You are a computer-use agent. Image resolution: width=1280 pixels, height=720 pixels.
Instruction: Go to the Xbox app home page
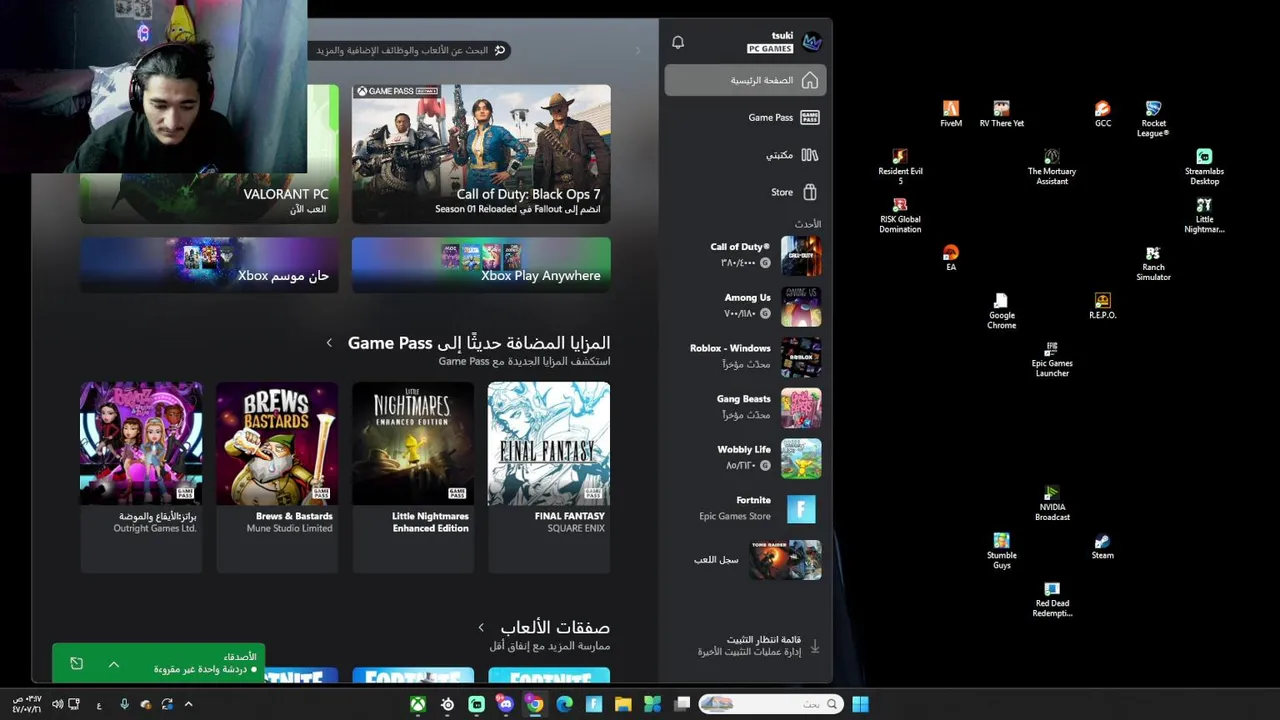745,80
